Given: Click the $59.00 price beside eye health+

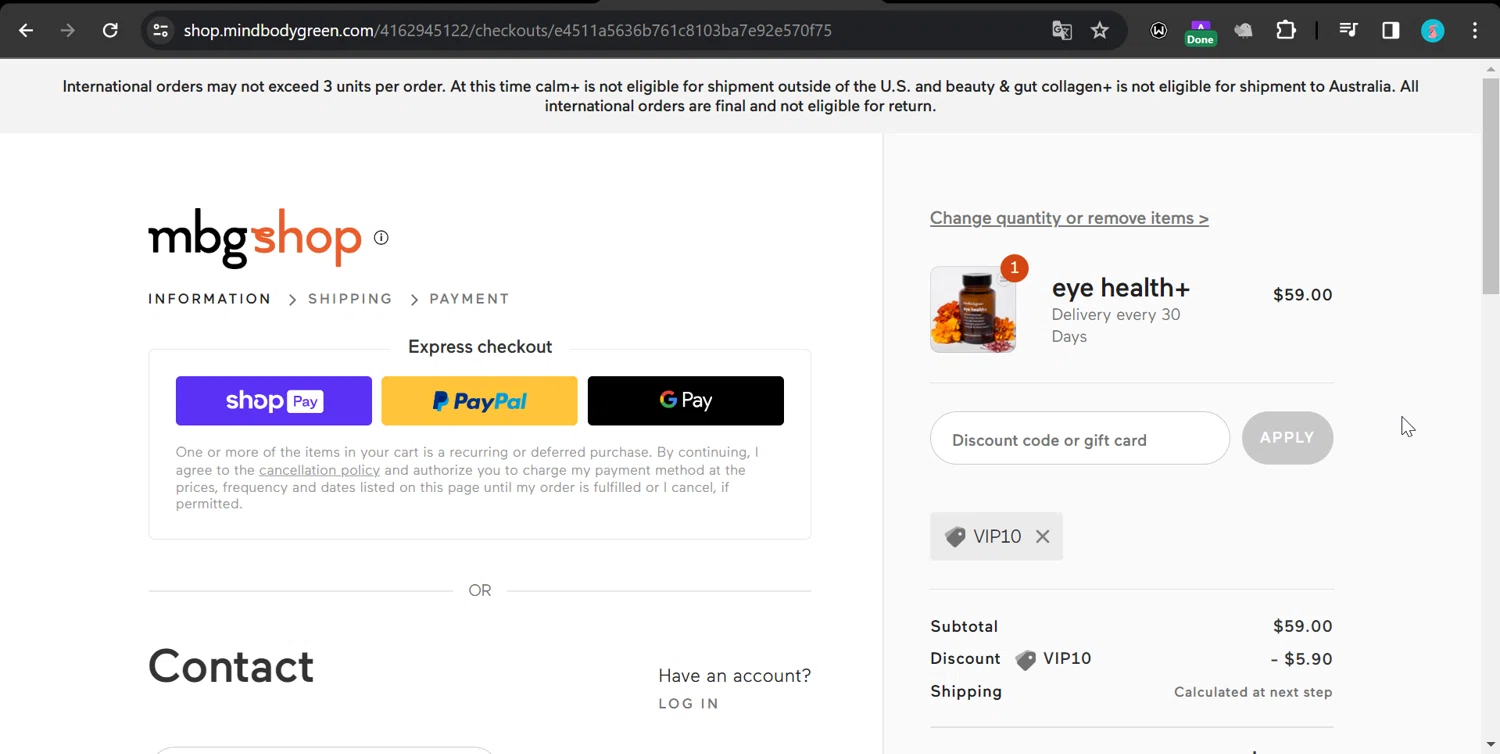Looking at the screenshot, I should pyautogui.click(x=1302, y=295).
